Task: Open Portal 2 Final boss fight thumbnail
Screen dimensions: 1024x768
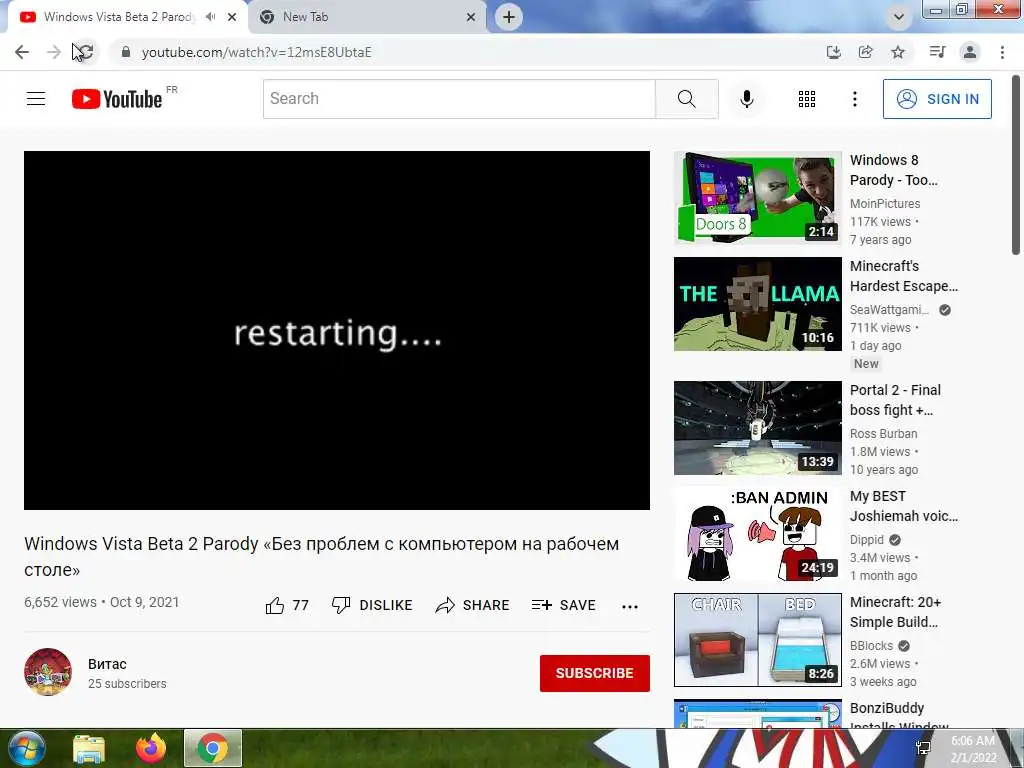Action: 758,428
